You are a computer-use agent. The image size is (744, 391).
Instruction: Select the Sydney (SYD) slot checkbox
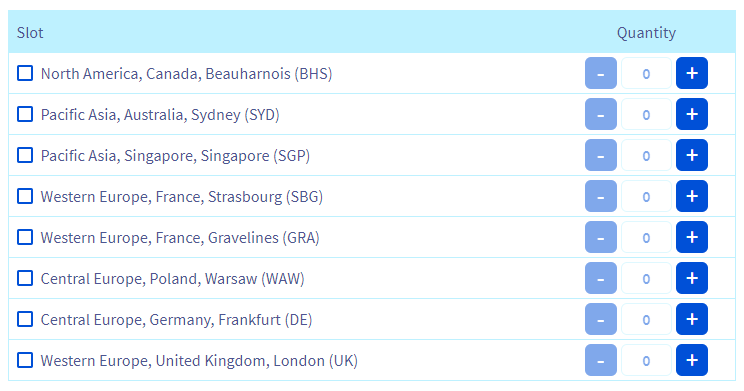(25, 114)
